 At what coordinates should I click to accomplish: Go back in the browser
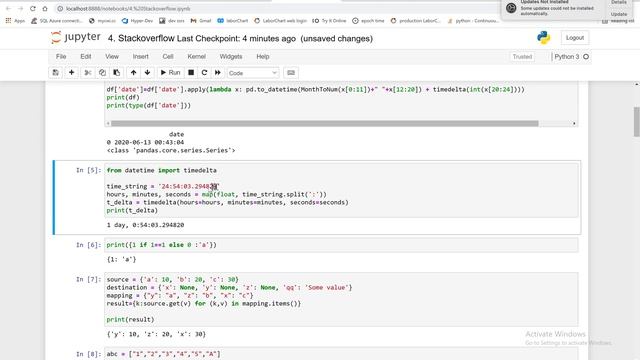8,9
